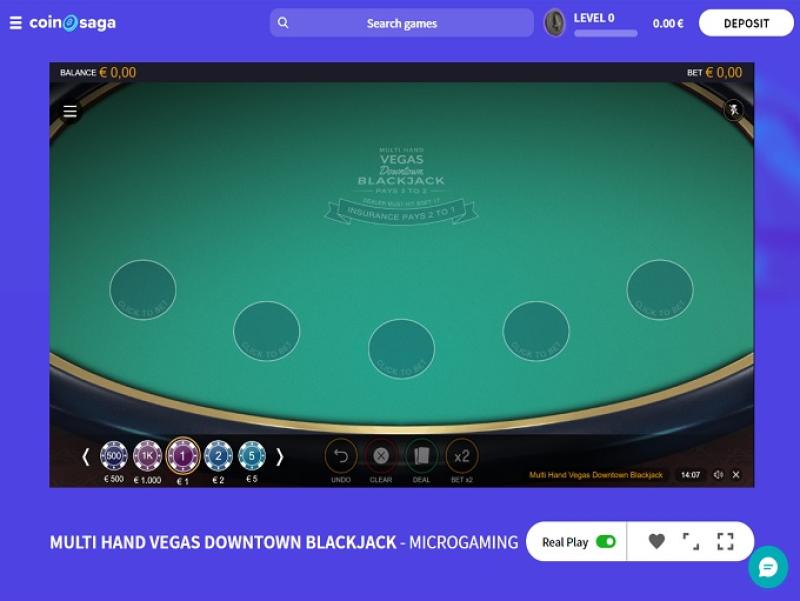Click the fullscreen icon
This screenshot has width=800, height=601.
[x=725, y=541]
